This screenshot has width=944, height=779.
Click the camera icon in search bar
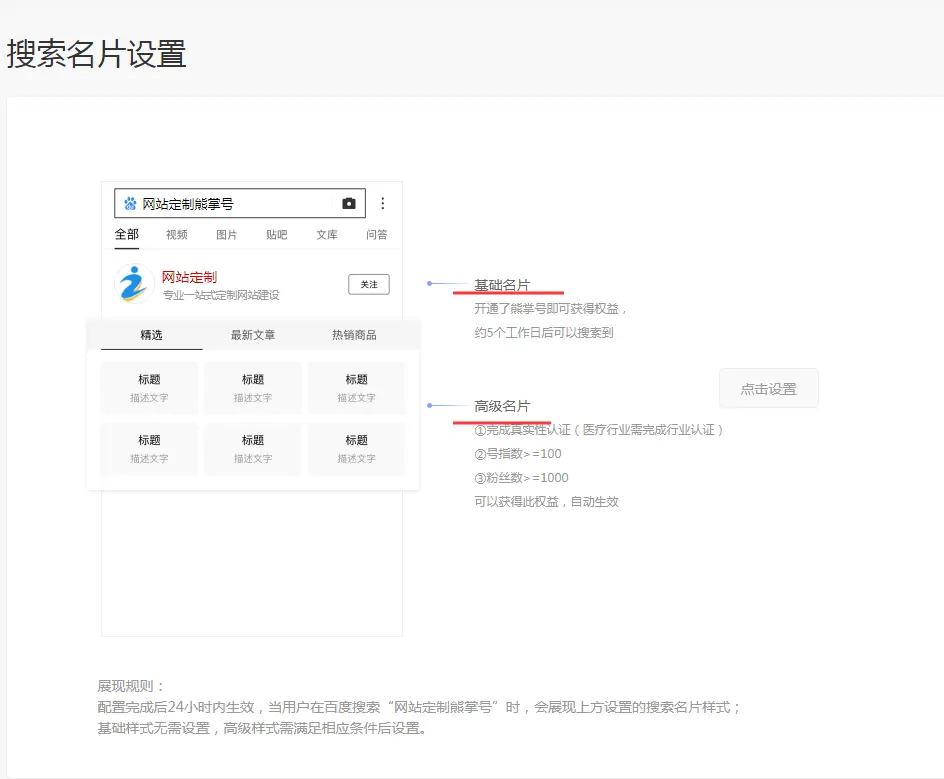pyautogui.click(x=348, y=204)
